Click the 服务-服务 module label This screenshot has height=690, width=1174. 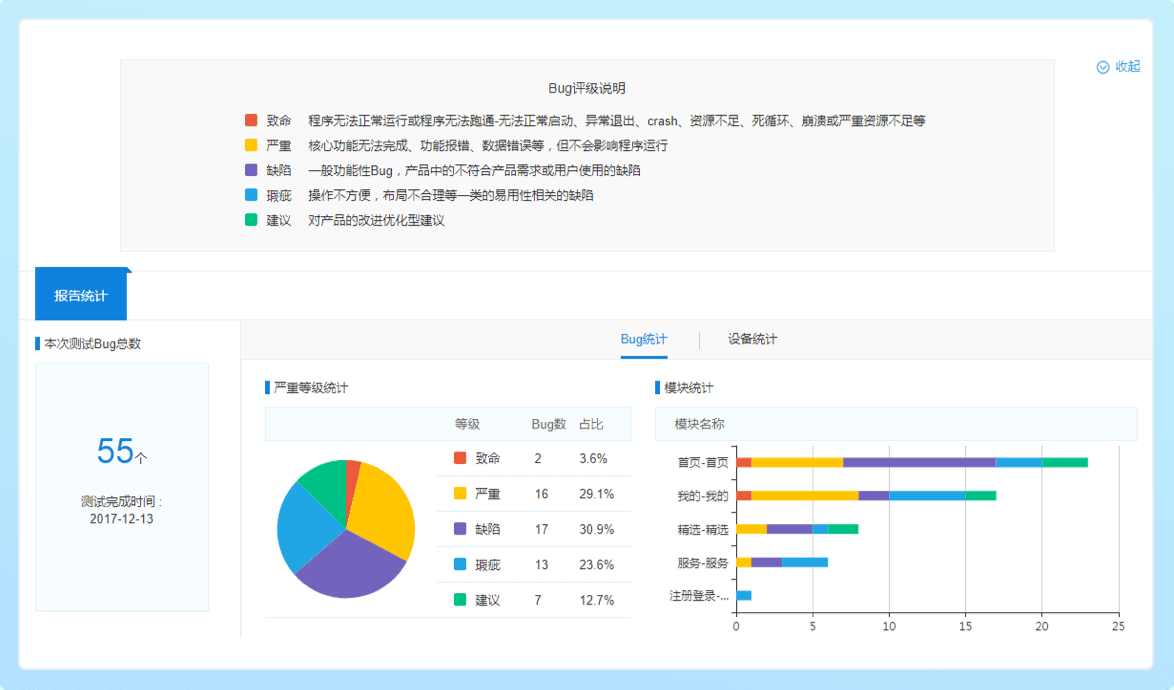[x=702, y=562]
